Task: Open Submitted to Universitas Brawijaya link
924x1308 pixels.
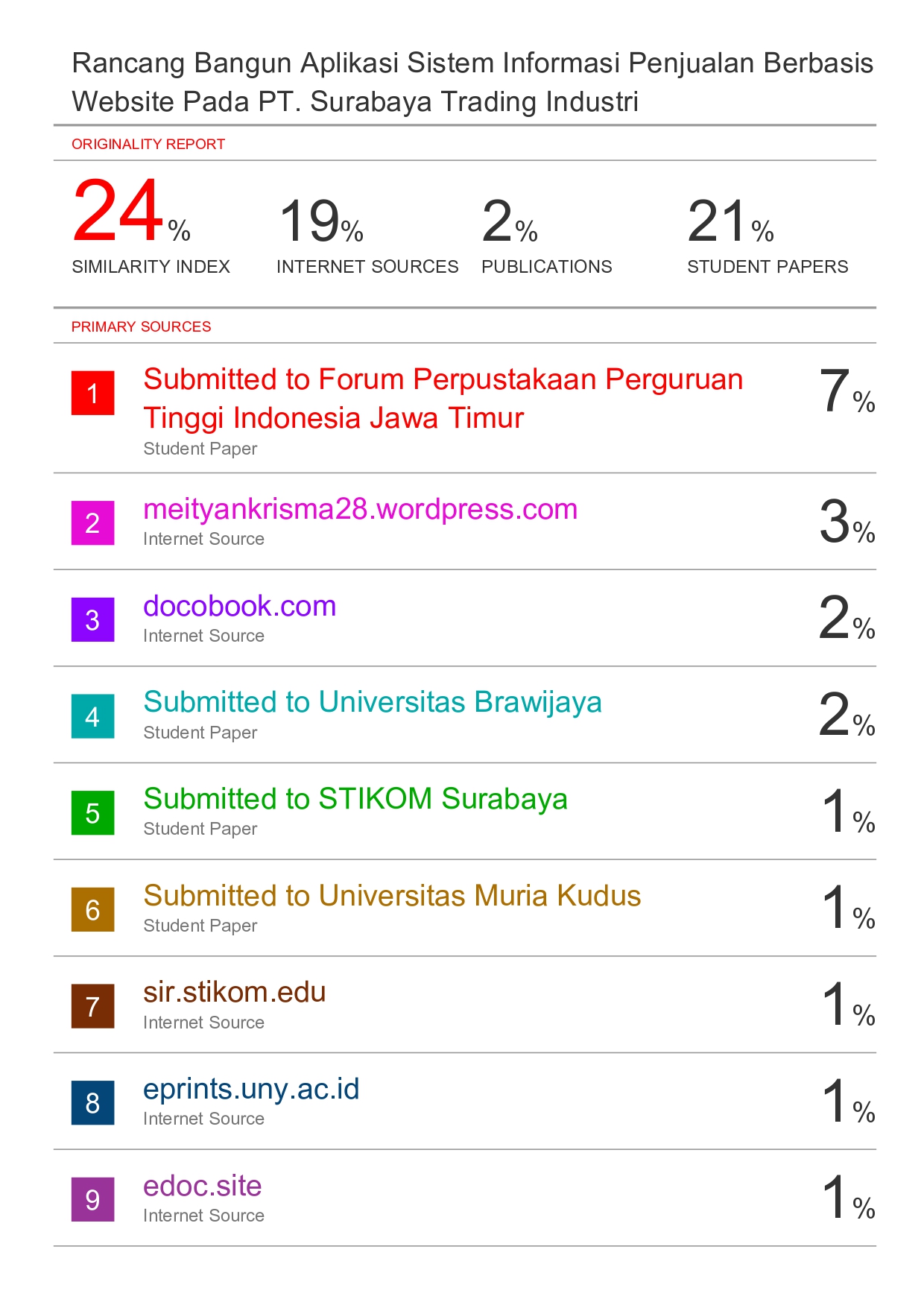Action: (372, 703)
